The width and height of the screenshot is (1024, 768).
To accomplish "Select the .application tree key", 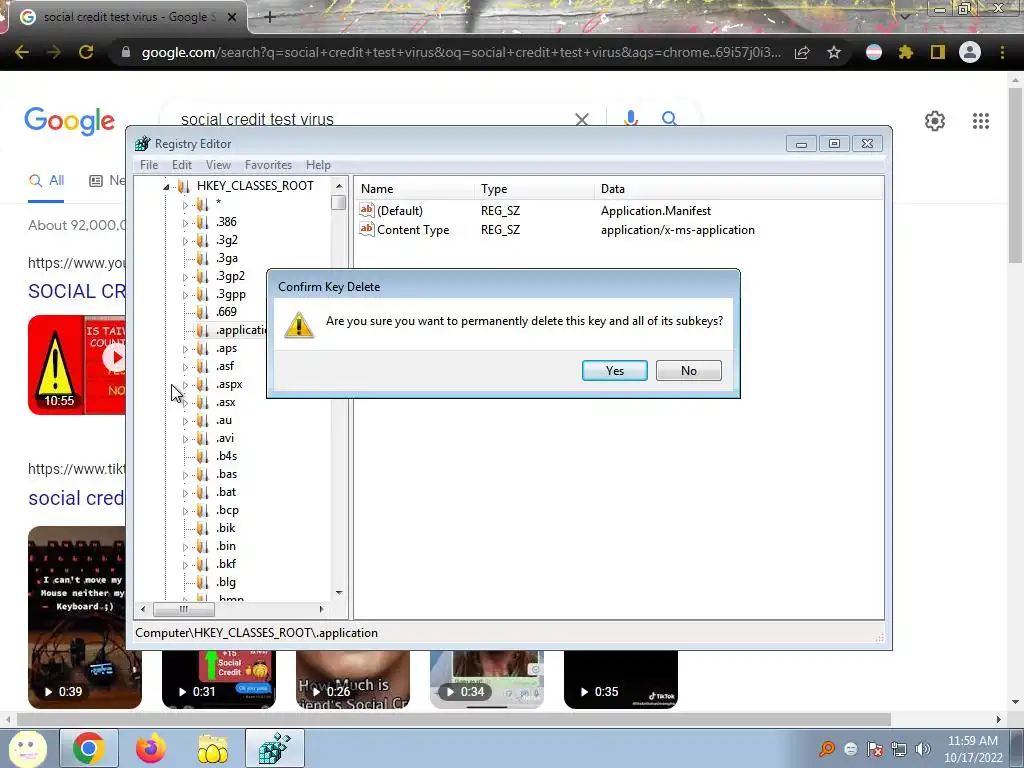I will [241, 330].
